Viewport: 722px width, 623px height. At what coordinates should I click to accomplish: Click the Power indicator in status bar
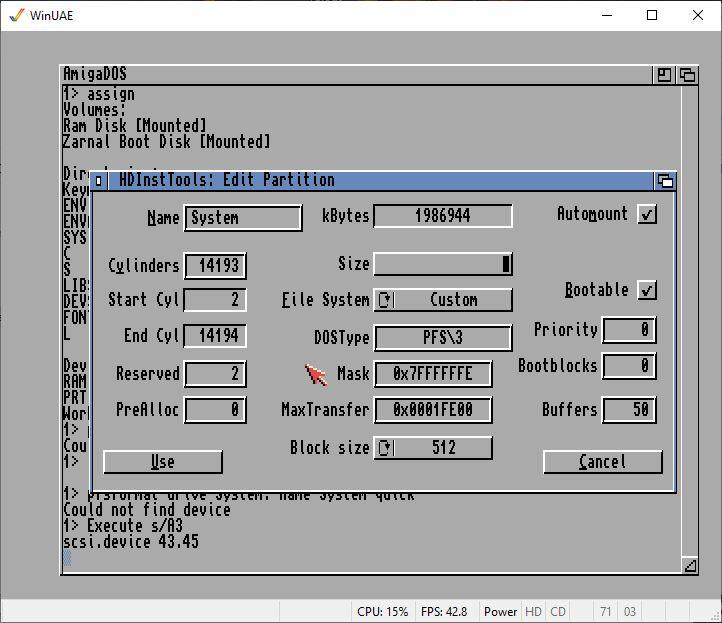point(500,611)
